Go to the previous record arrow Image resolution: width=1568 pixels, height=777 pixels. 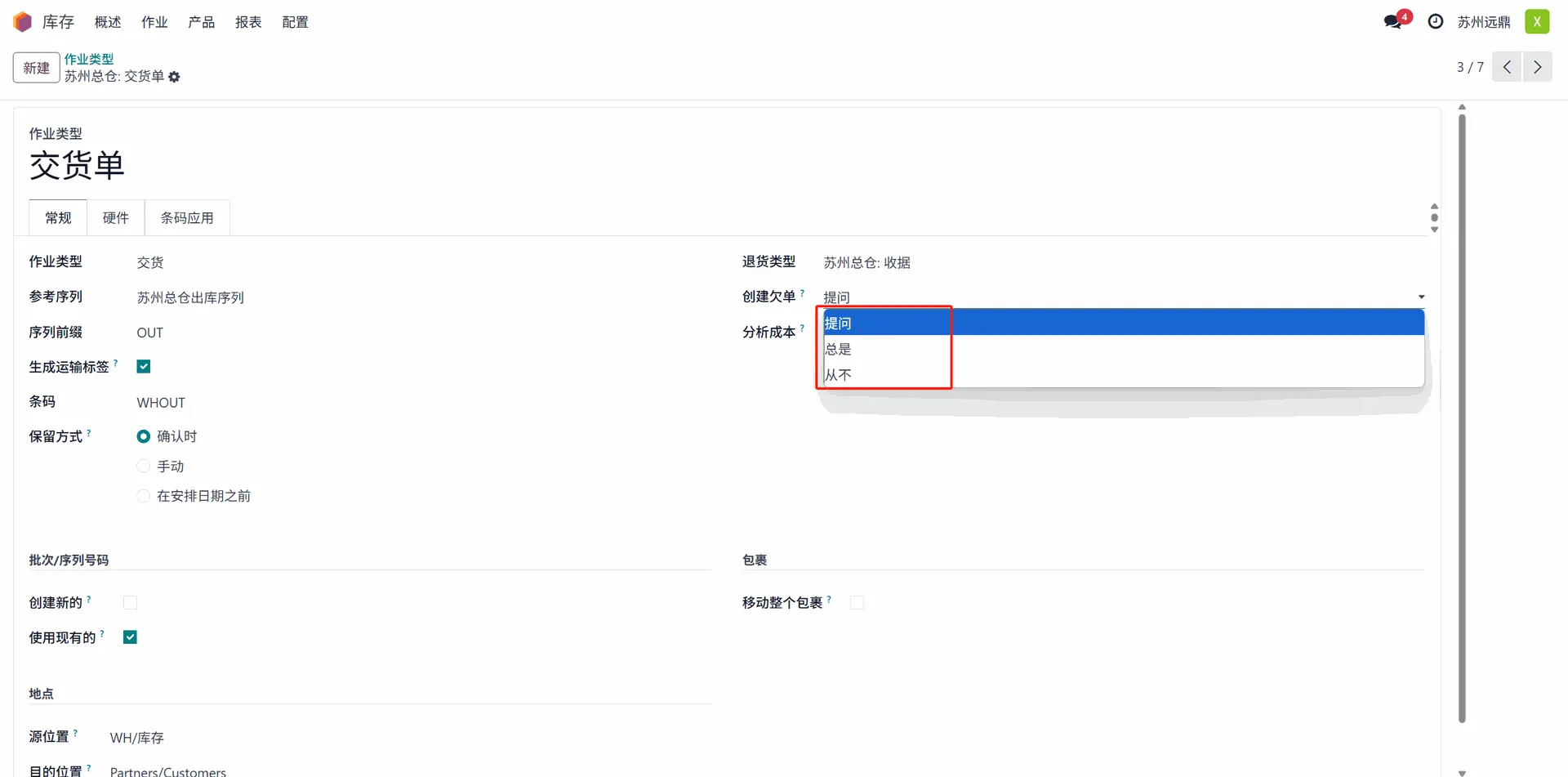(1507, 67)
